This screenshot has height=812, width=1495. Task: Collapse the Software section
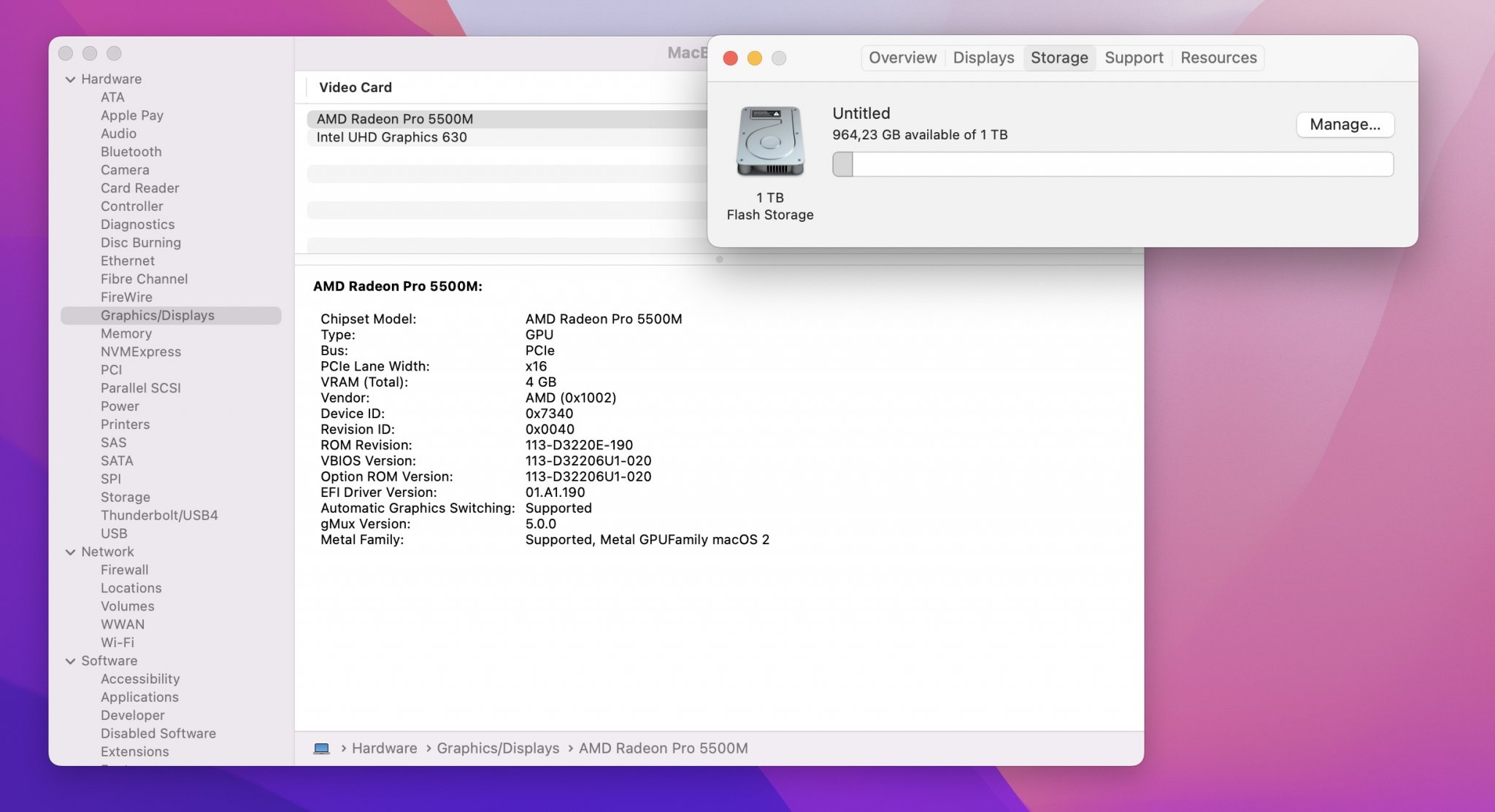click(70, 661)
